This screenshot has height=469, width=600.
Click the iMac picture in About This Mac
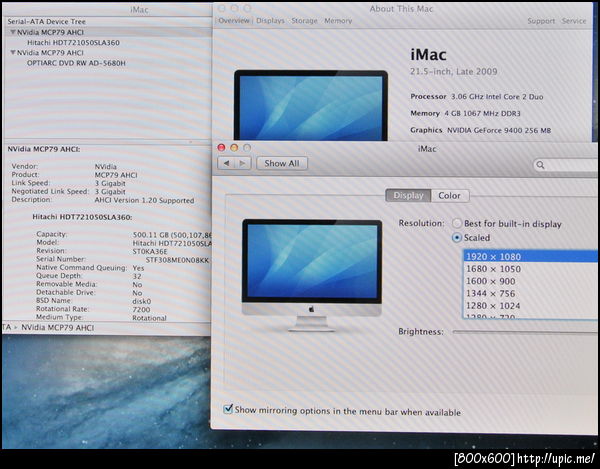311,105
